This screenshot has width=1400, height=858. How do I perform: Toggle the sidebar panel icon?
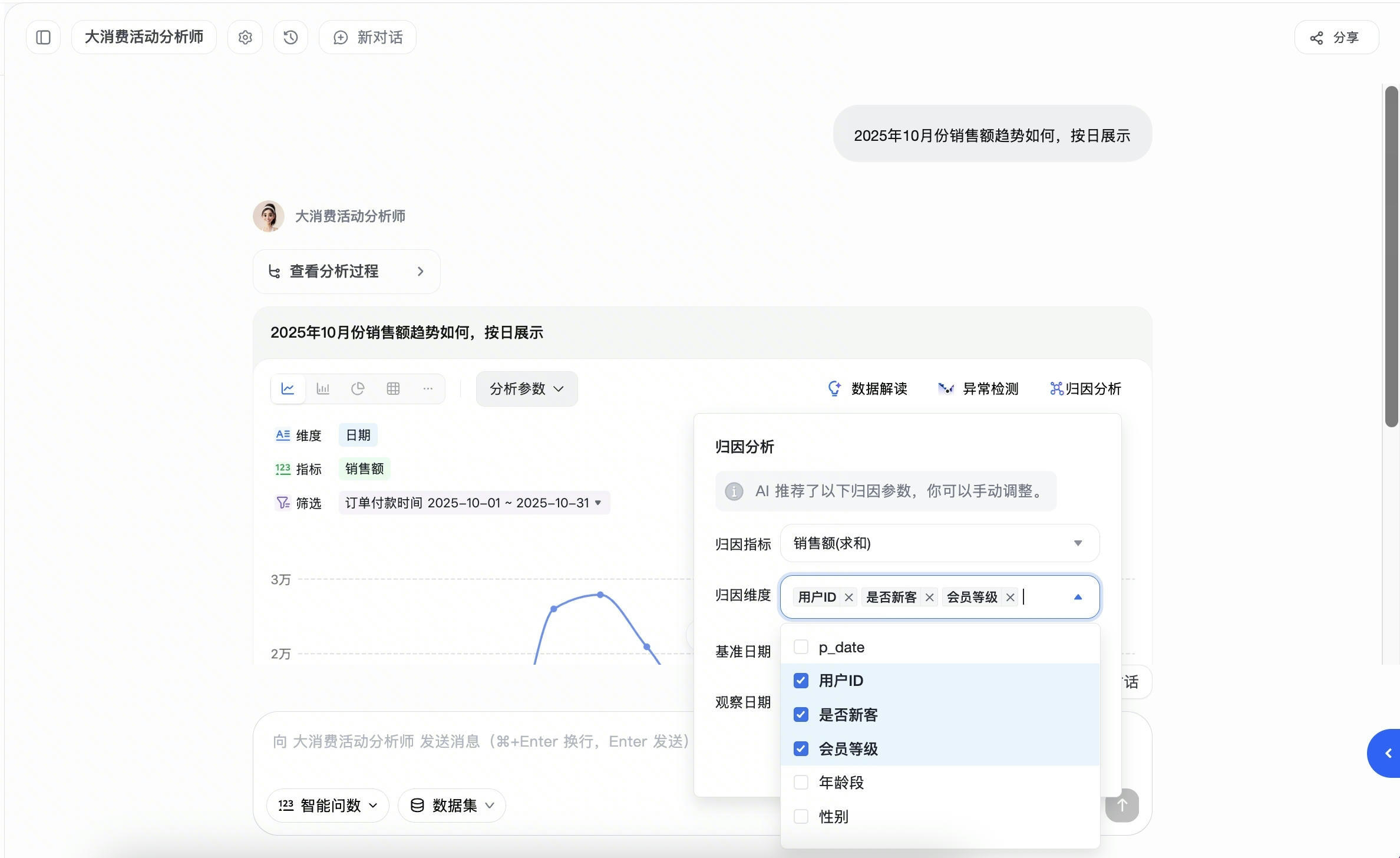43,38
